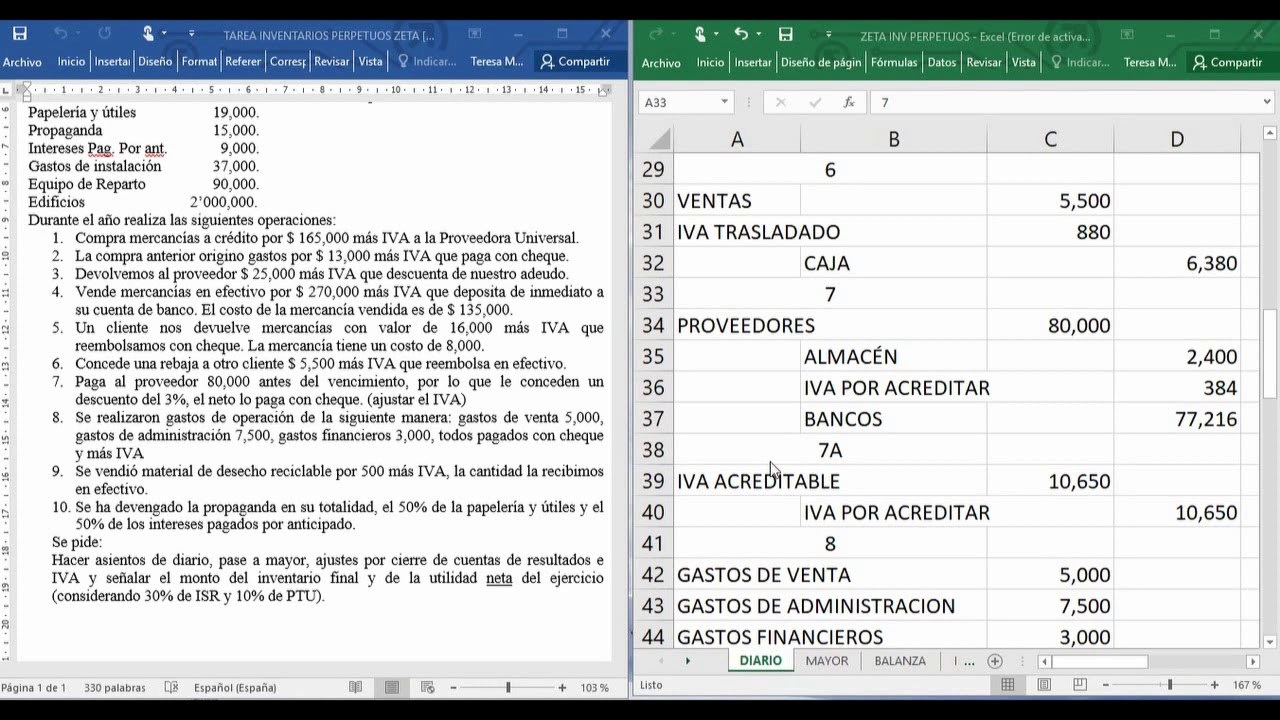Undo the last action in Word
This screenshot has width=1280, height=720.
tap(60, 34)
